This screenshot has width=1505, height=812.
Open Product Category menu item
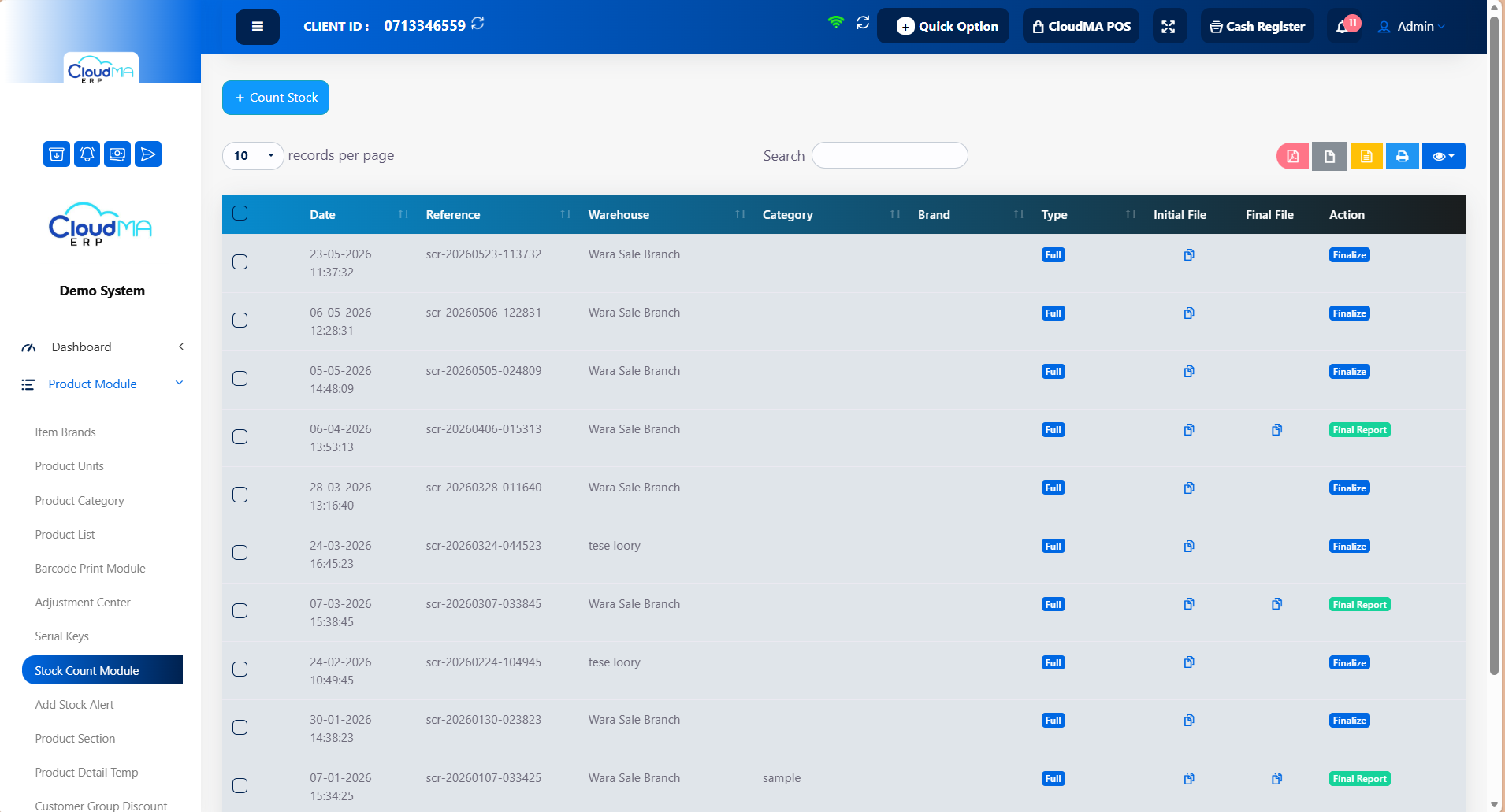tap(80, 501)
